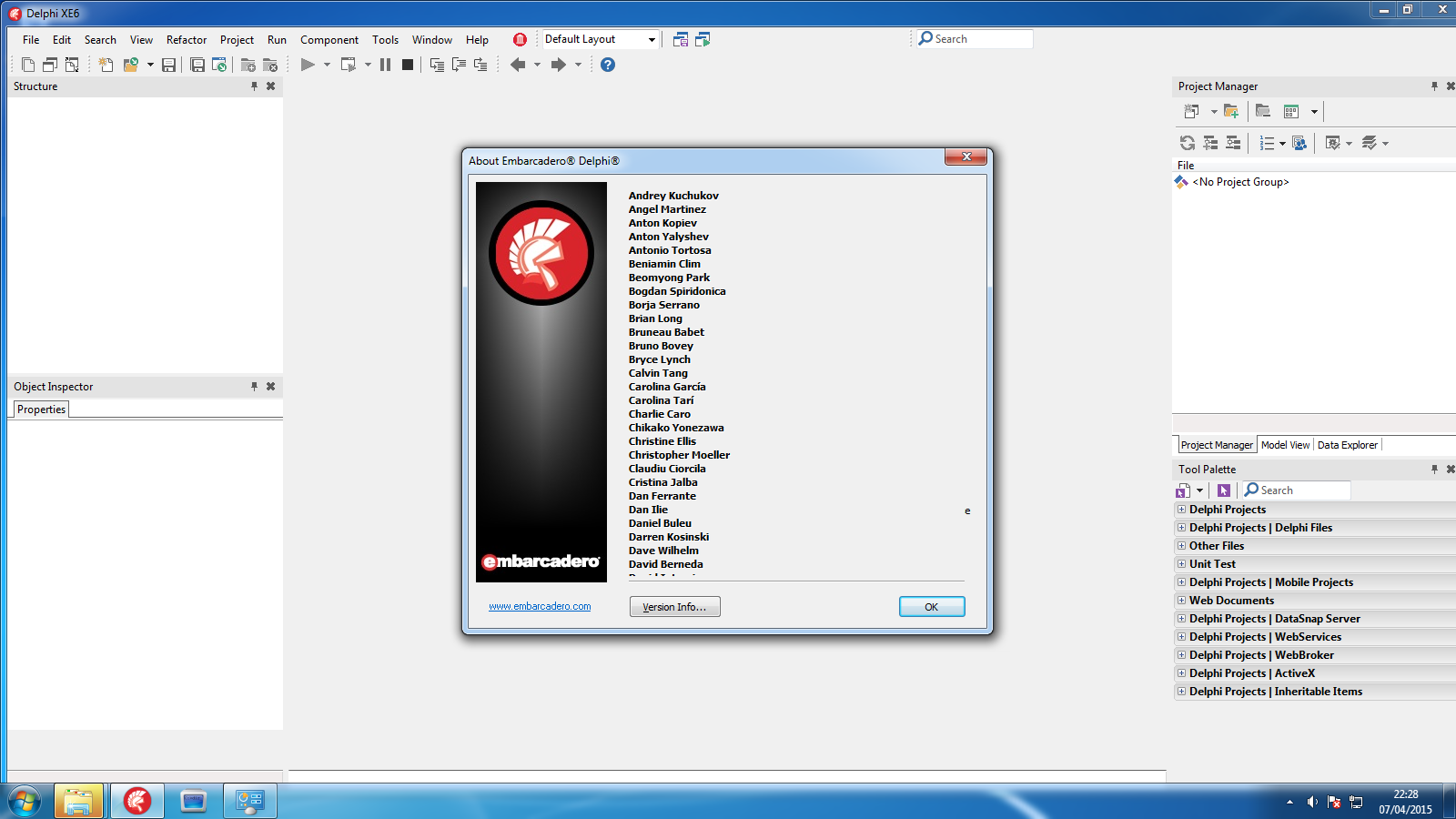Click the add folder icon in Project Manager
This screenshot has height=819, width=1456.
[1231, 111]
